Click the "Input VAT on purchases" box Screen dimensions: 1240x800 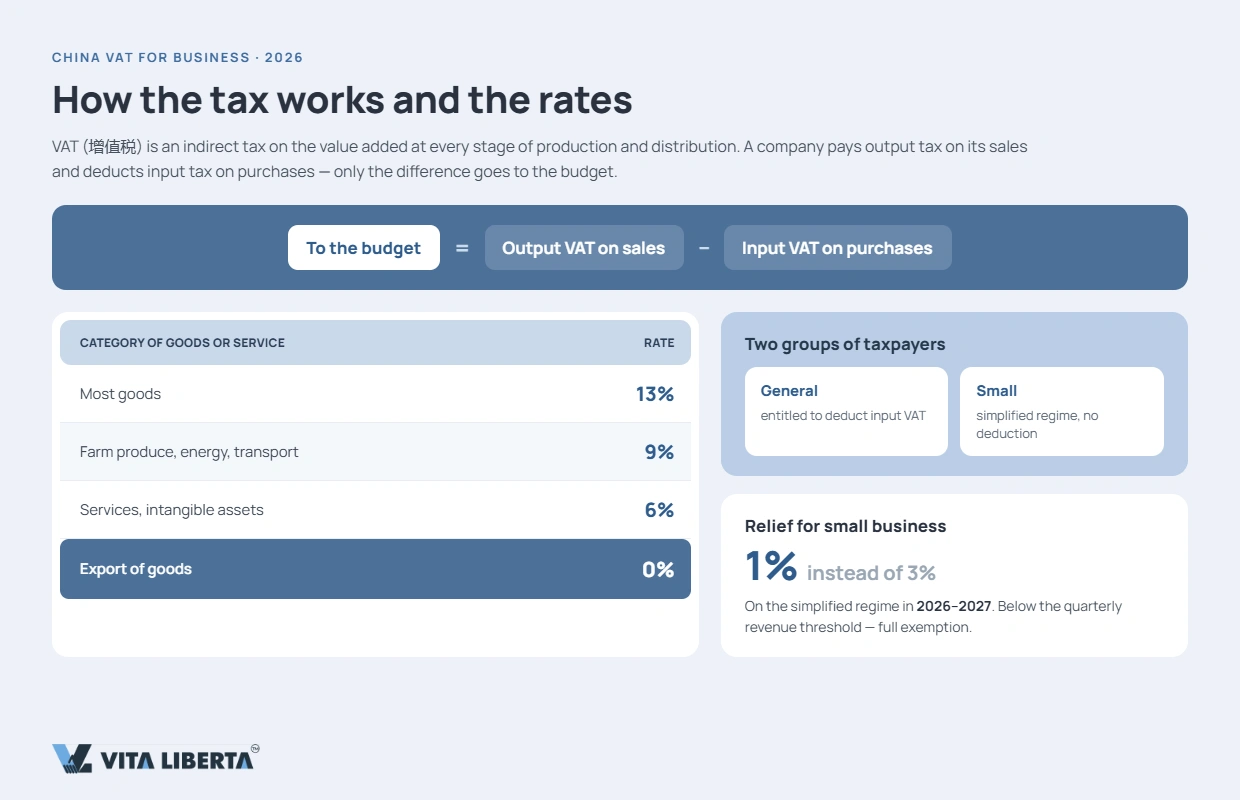click(x=837, y=248)
